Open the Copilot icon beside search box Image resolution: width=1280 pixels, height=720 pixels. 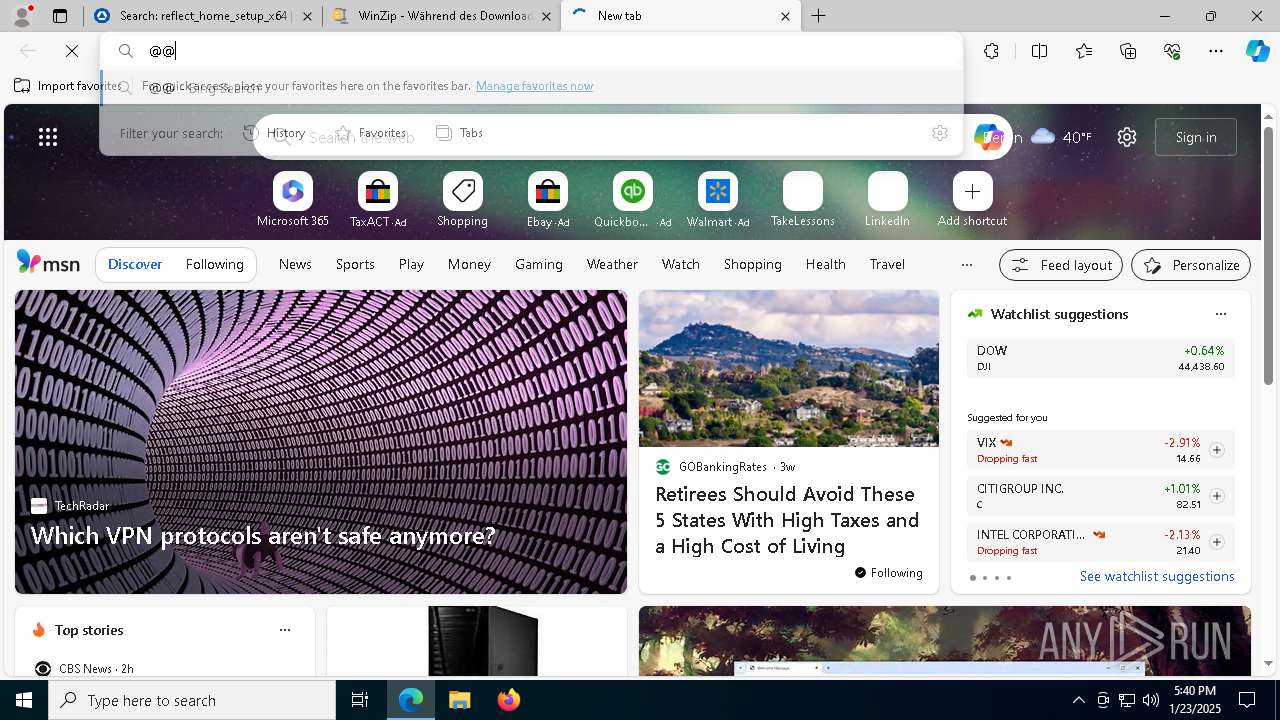tap(988, 137)
